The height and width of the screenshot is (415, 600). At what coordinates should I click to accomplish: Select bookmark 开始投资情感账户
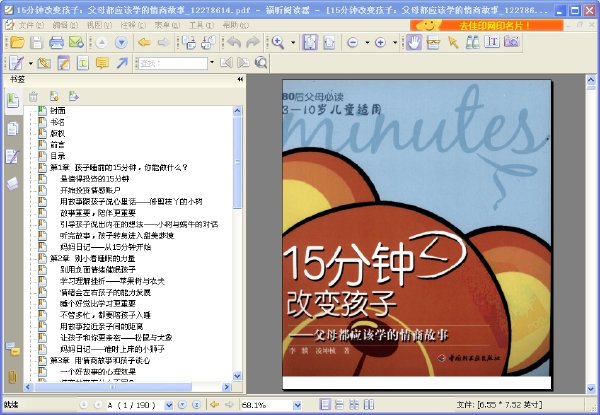(x=90, y=190)
